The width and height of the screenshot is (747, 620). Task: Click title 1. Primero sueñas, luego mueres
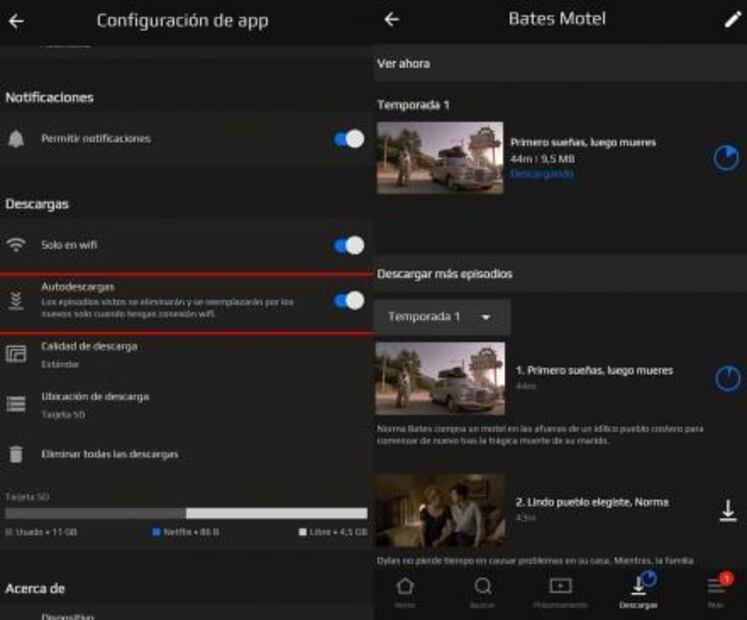click(x=594, y=370)
